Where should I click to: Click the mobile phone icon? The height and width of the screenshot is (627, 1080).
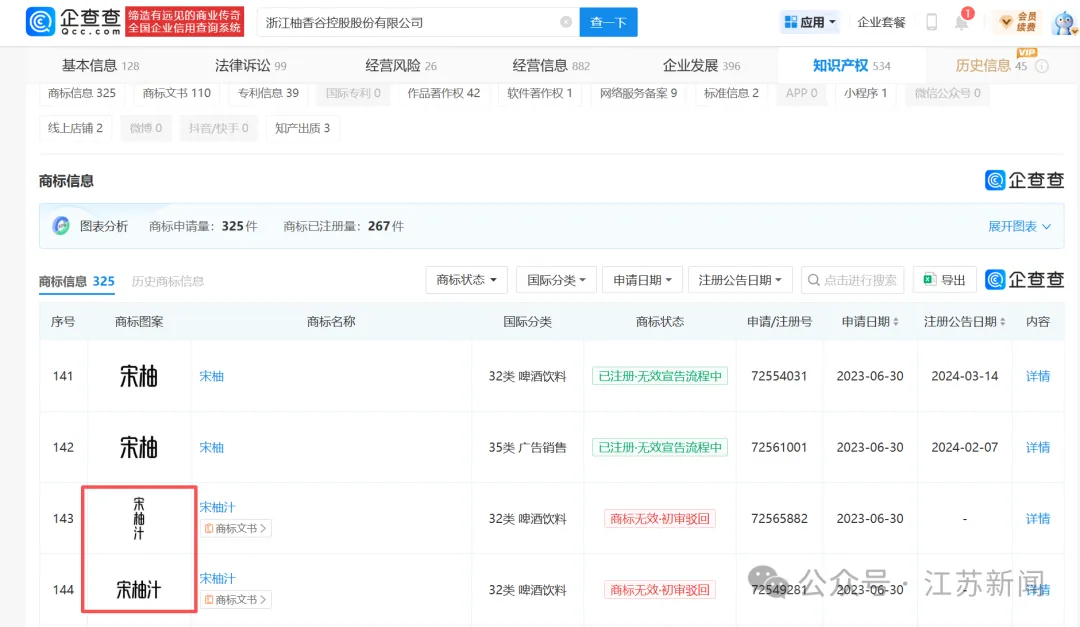[932, 22]
